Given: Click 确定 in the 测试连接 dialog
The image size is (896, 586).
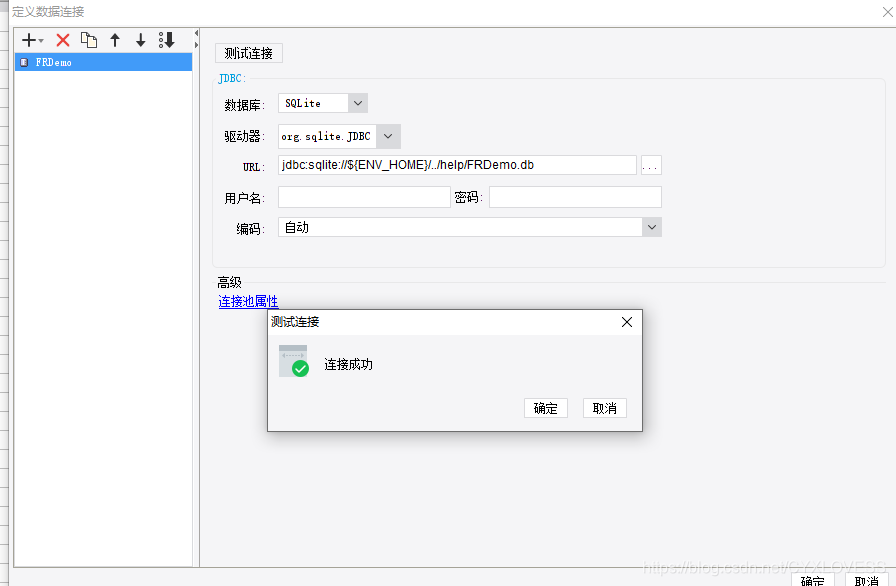Looking at the screenshot, I should point(546,408).
